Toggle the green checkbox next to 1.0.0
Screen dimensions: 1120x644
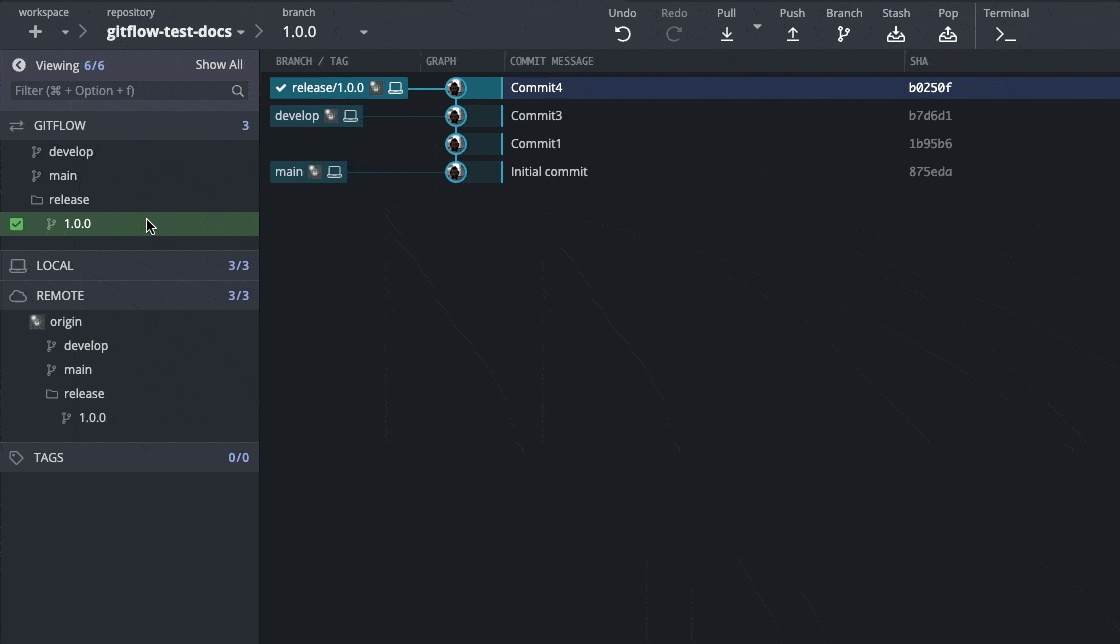click(16, 224)
